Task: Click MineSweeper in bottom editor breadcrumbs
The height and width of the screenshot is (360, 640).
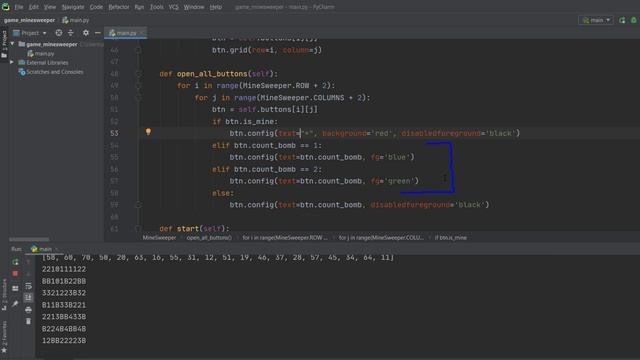Action: (159, 238)
